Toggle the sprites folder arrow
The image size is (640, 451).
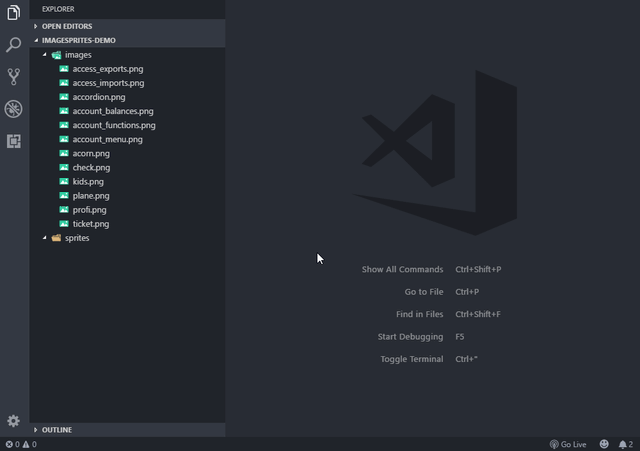44,238
